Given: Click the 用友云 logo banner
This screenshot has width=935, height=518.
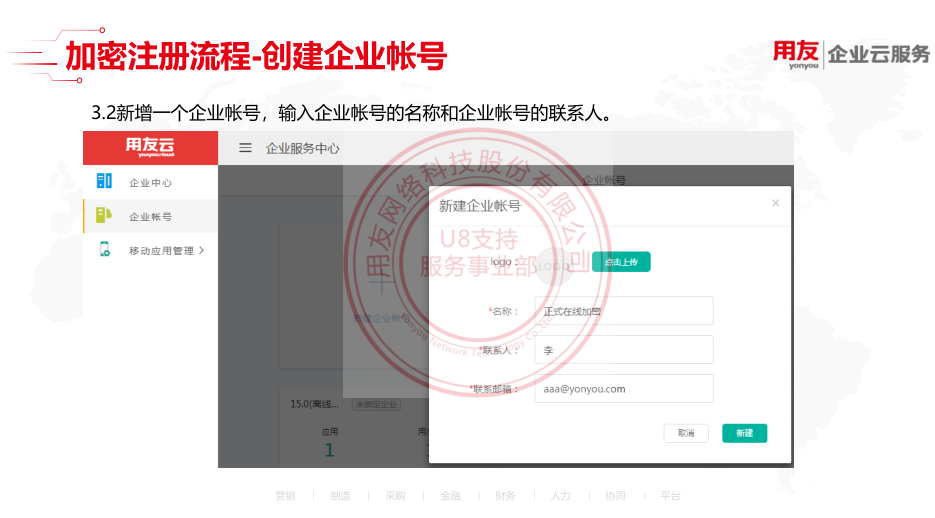Looking at the screenshot, I should point(150,148).
